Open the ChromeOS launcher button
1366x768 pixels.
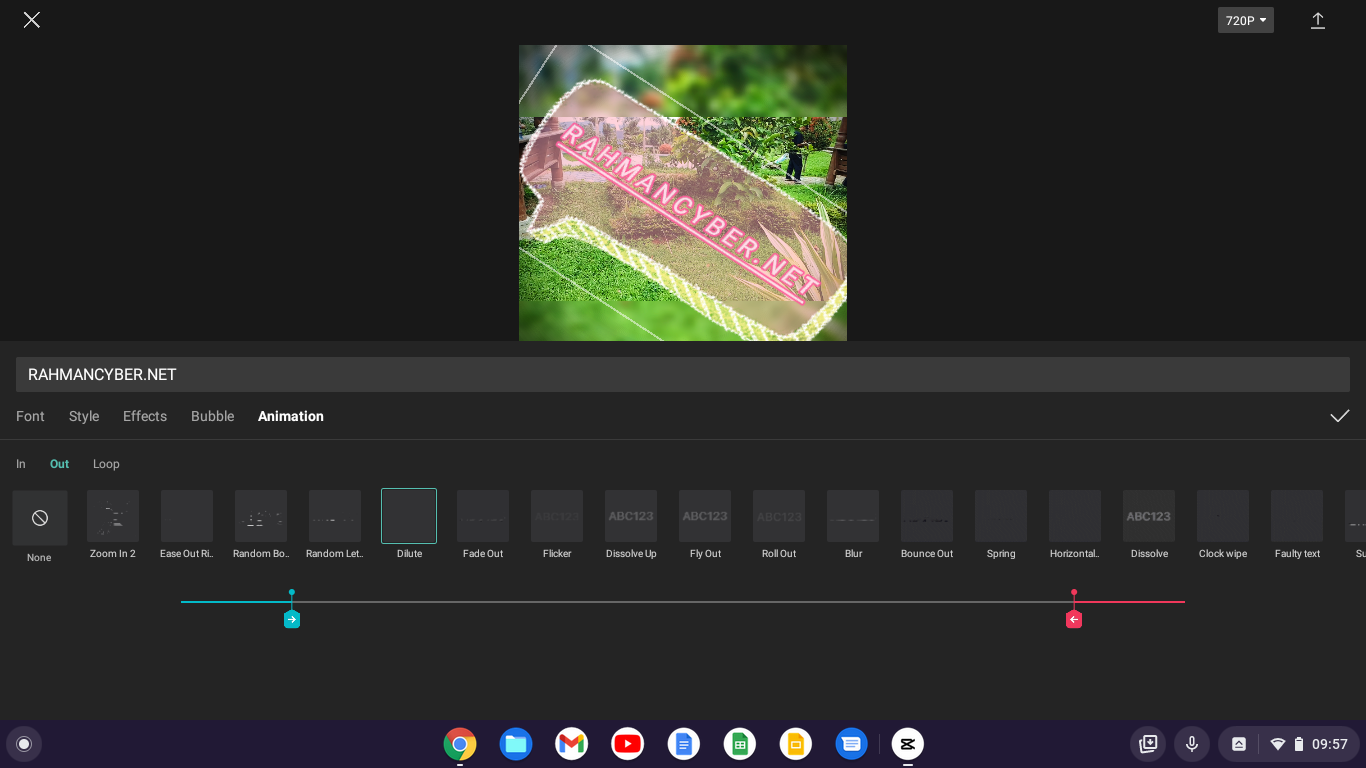(x=24, y=744)
